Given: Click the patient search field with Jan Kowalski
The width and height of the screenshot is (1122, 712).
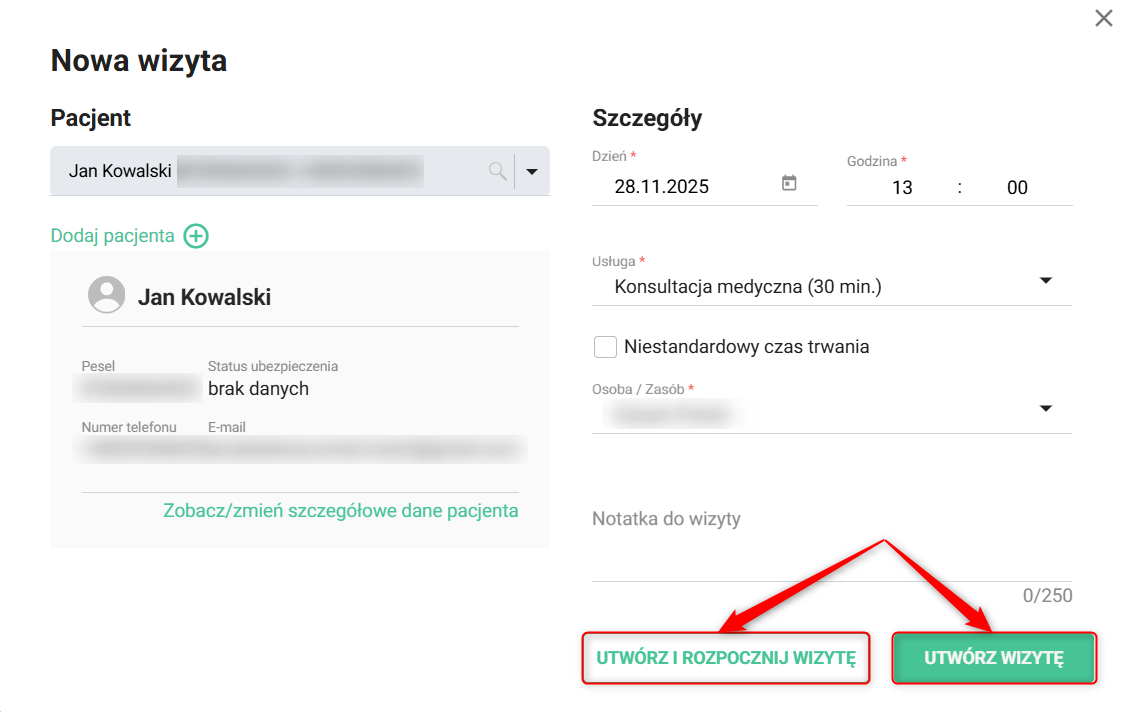Looking at the screenshot, I should coord(270,171).
